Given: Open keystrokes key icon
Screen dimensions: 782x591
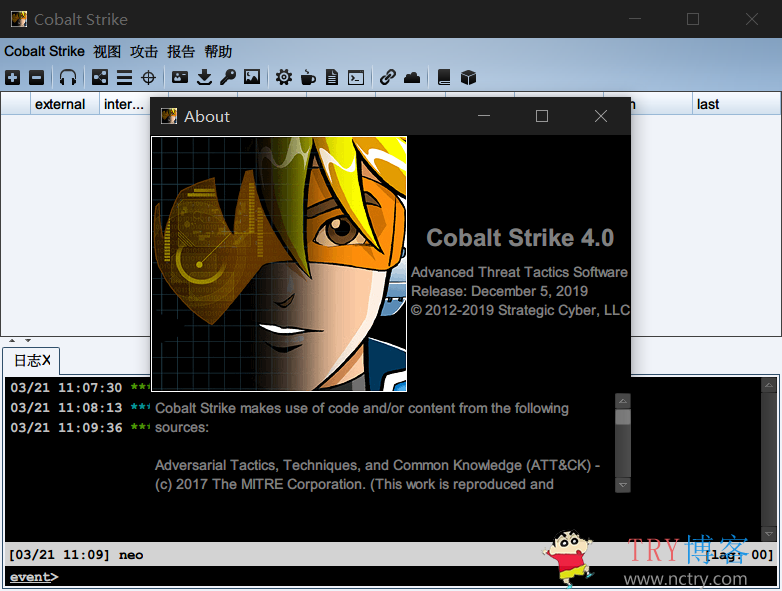Looking at the screenshot, I should point(228,77).
